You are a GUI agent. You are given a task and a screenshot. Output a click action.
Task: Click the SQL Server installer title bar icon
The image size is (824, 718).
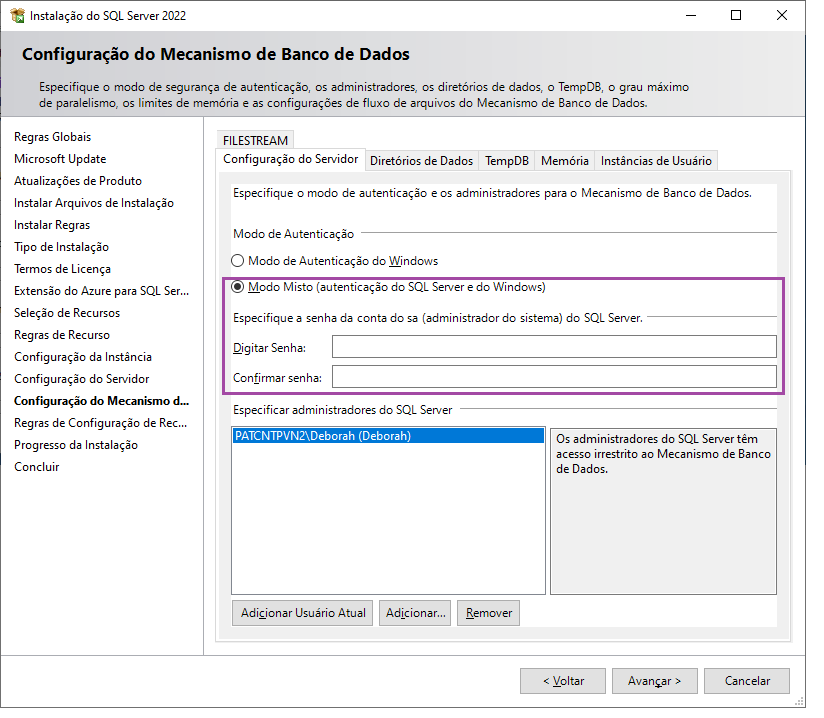point(17,16)
